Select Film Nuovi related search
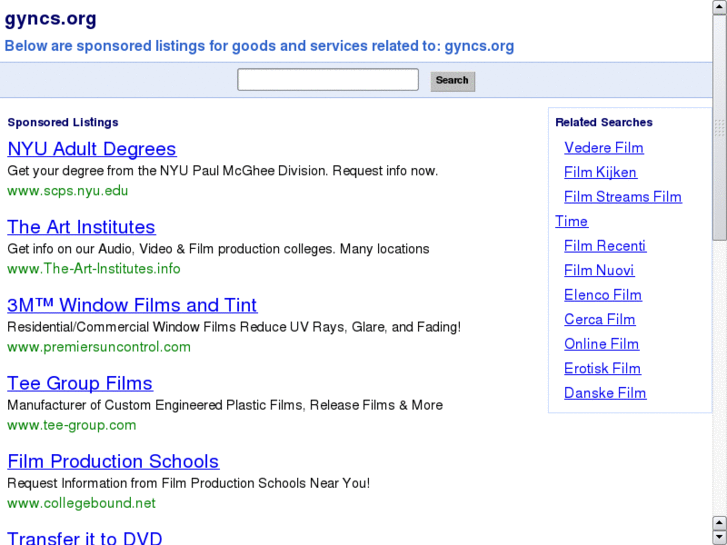The width and height of the screenshot is (727, 545). [x=599, y=270]
